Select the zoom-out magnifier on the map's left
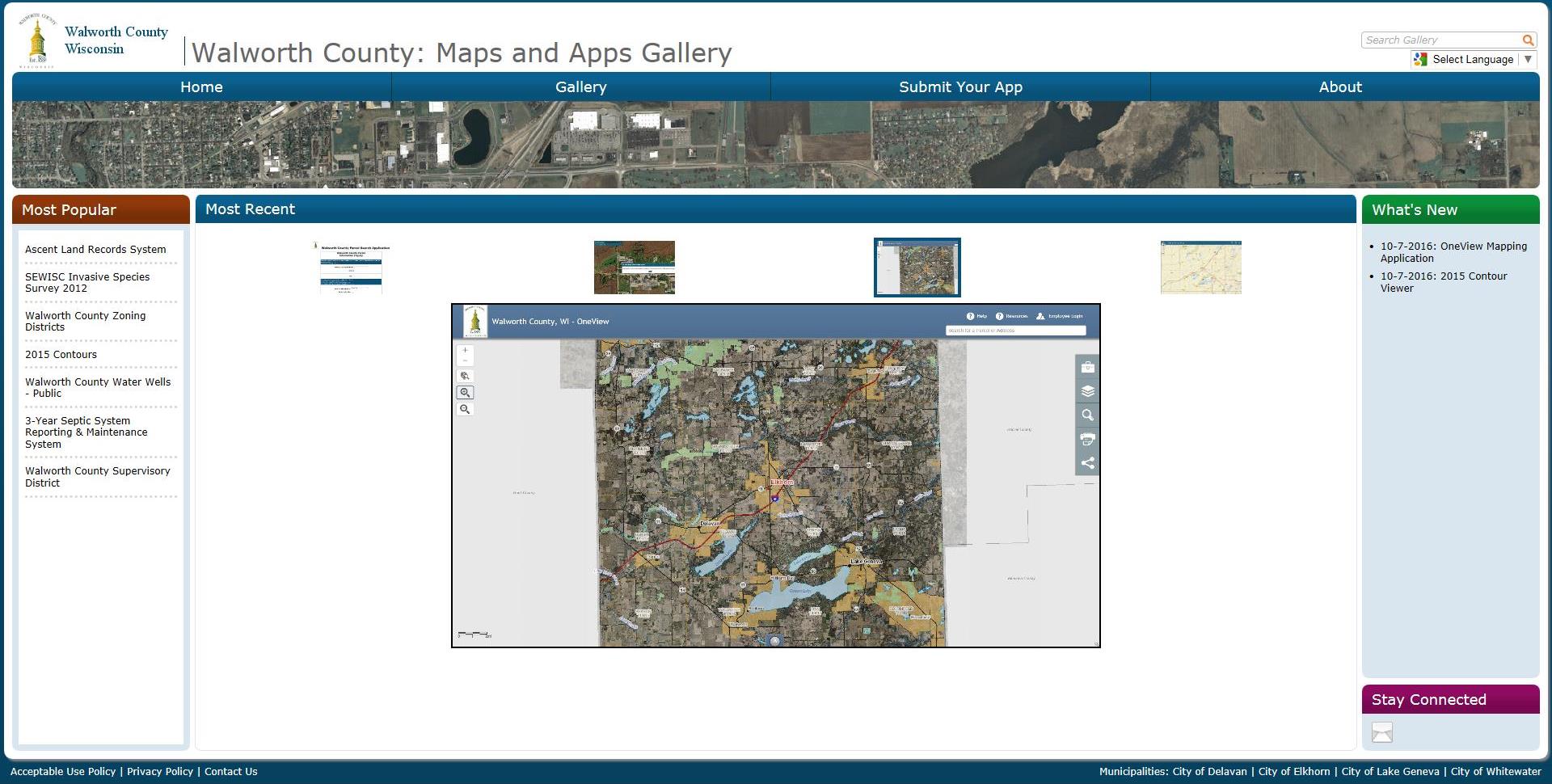 click(x=465, y=409)
